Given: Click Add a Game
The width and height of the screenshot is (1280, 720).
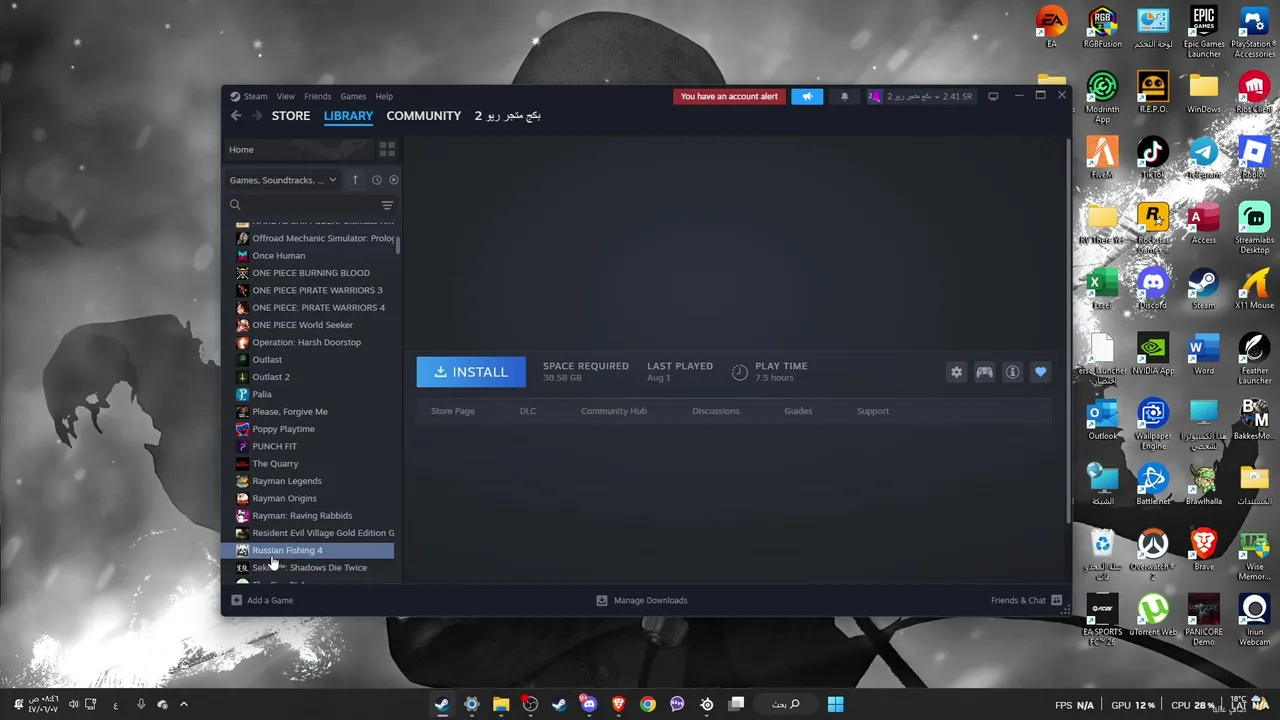Looking at the screenshot, I should coord(262,601).
